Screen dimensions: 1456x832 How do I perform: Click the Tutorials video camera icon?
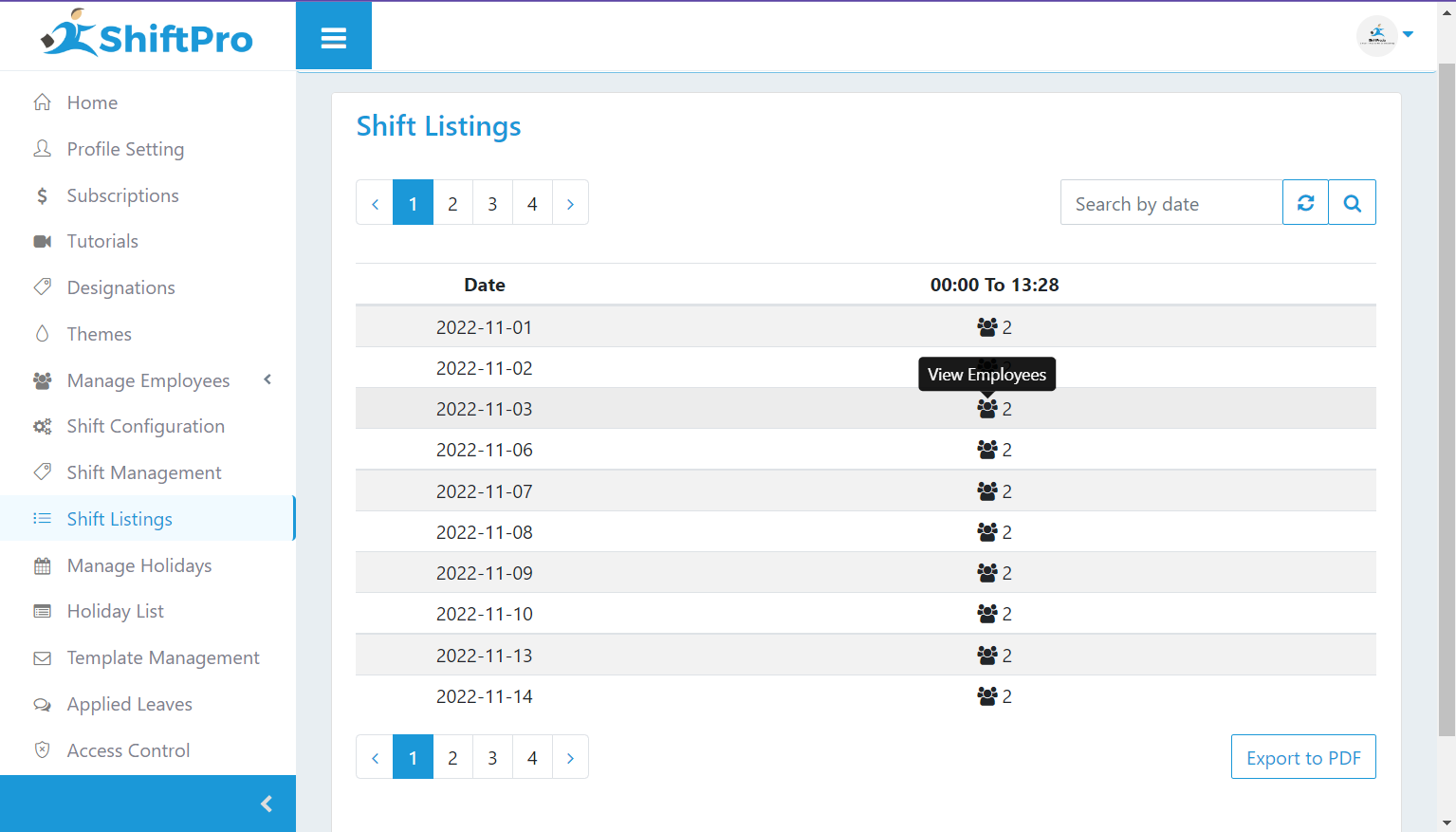pos(42,240)
